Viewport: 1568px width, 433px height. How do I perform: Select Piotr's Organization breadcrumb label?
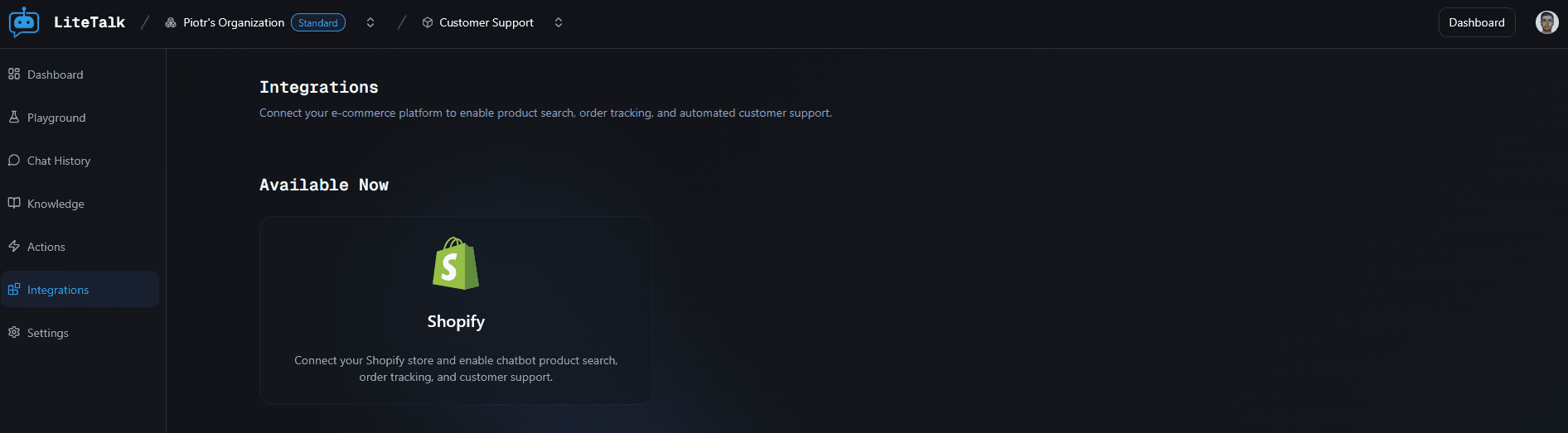pos(234,22)
